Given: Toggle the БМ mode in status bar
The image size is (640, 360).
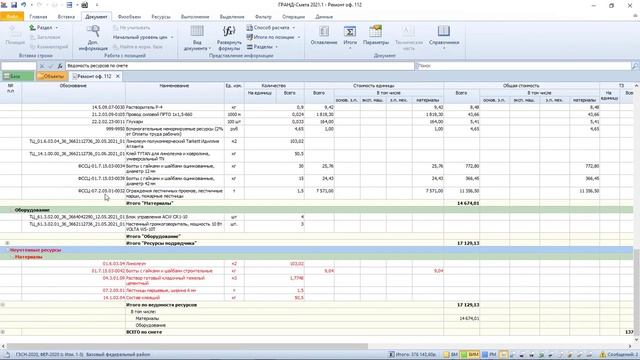Looking at the screenshot, I should tap(451, 355).
